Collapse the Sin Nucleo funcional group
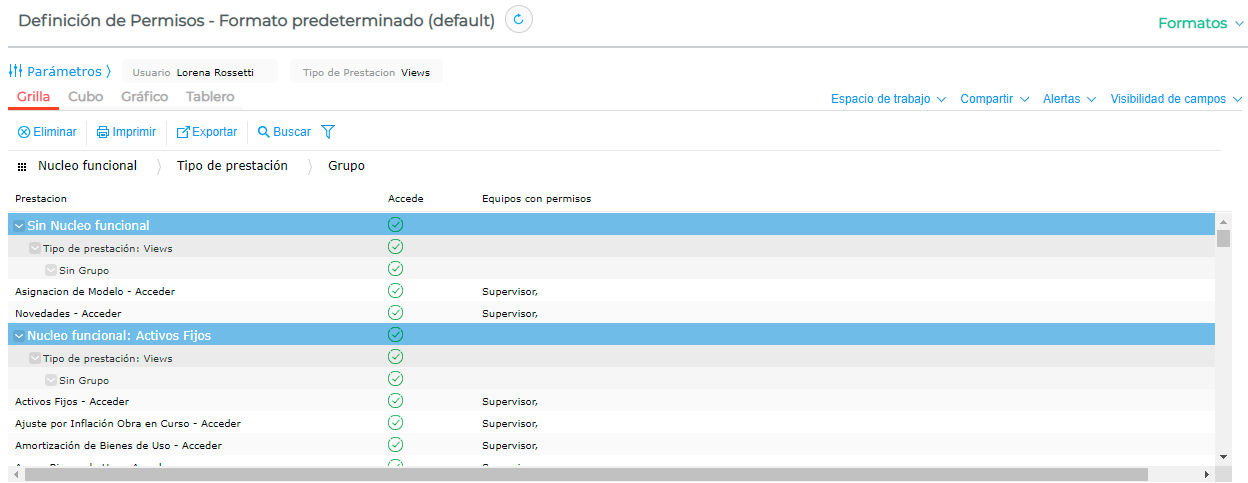The height and width of the screenshot is (483, 1248). (x=19, y=226)
